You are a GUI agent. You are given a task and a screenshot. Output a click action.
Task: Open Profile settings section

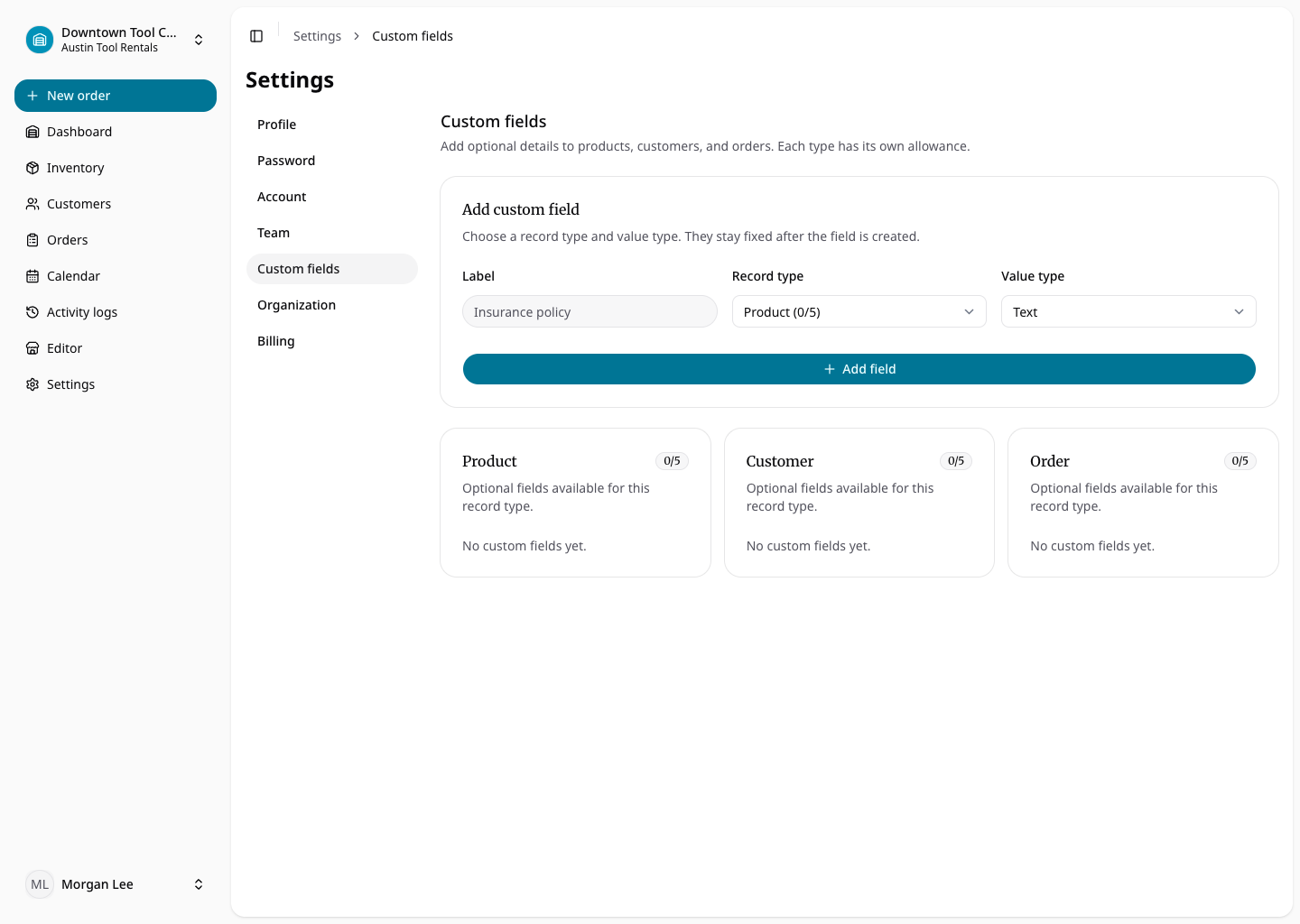pos(332,125)
